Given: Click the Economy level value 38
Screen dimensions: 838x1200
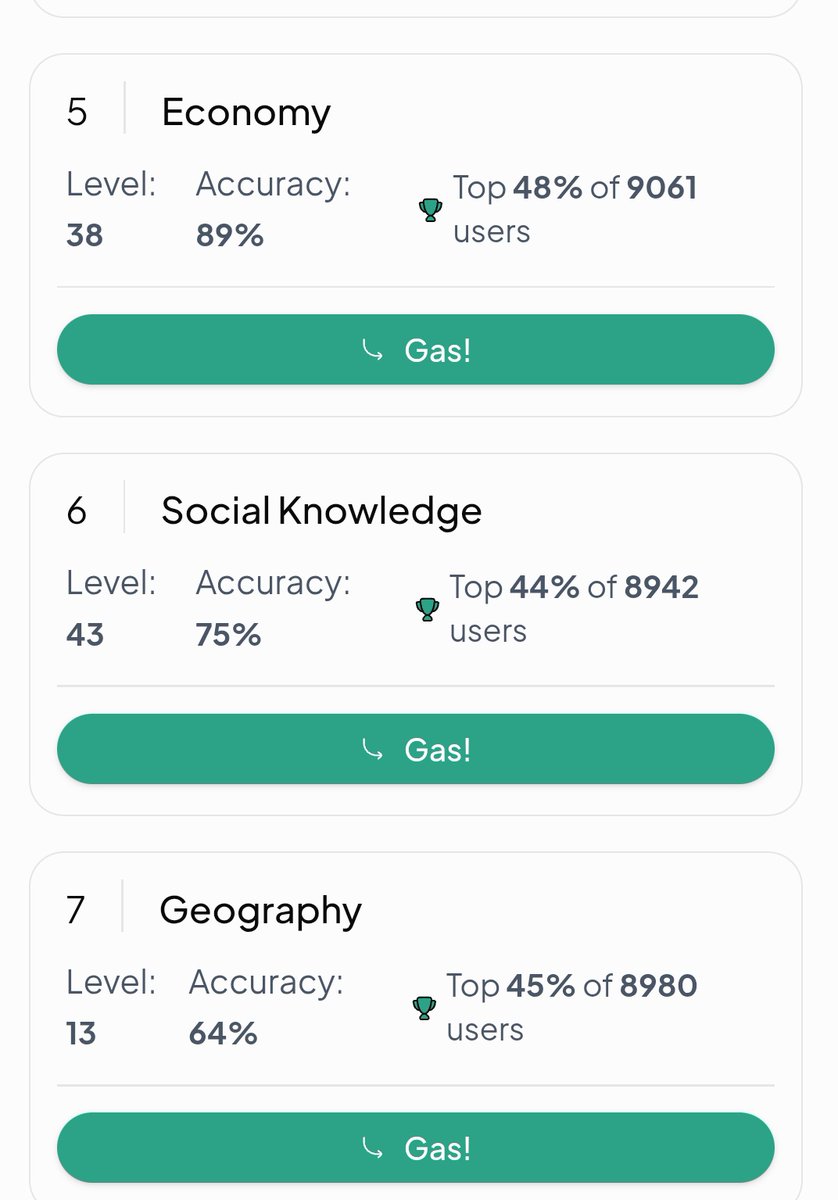Looking at the screenshot, I should pyautogui.click(x=85, y=235).
